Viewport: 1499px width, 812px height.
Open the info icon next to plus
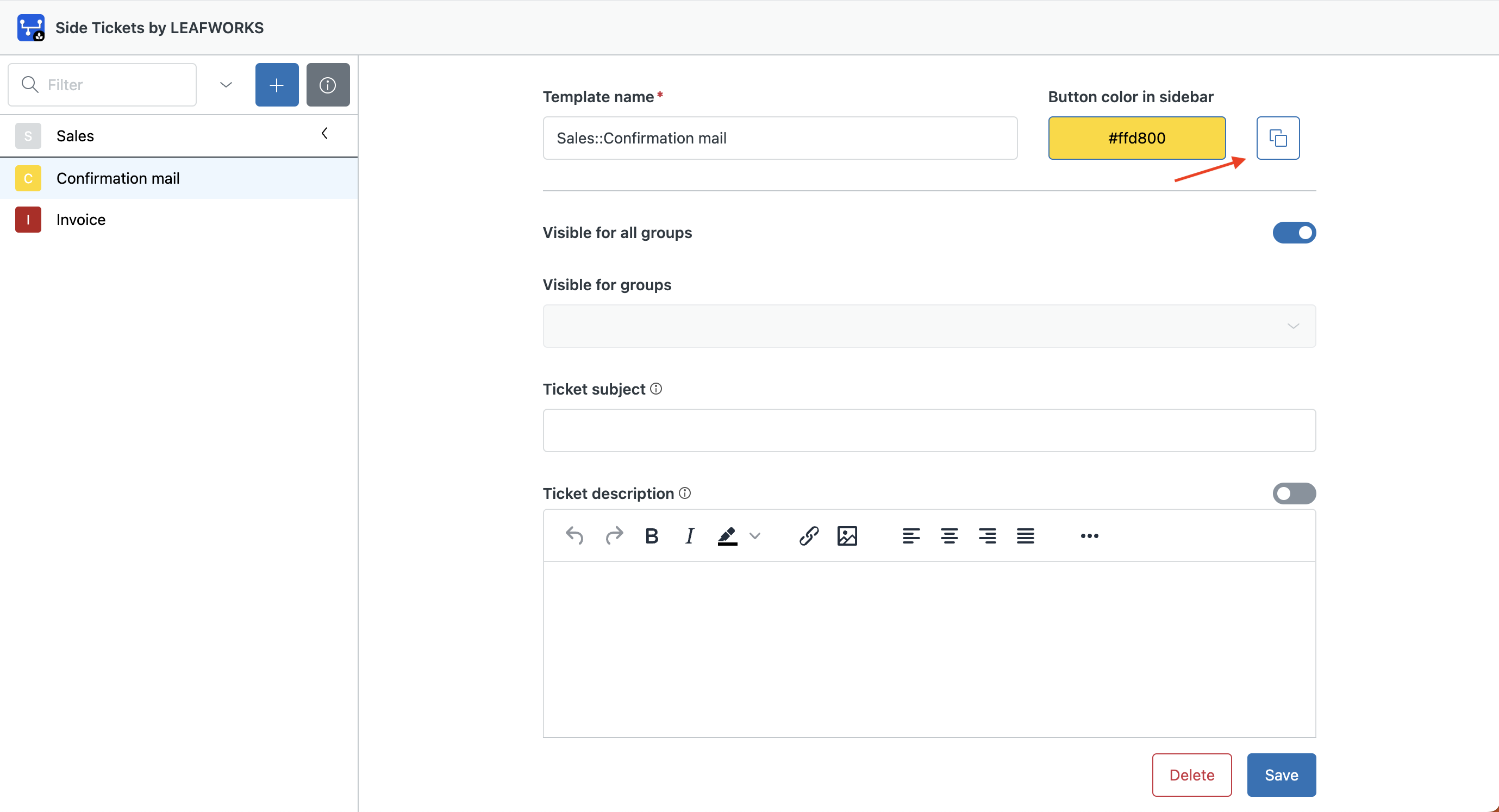(x=328, y=85)
